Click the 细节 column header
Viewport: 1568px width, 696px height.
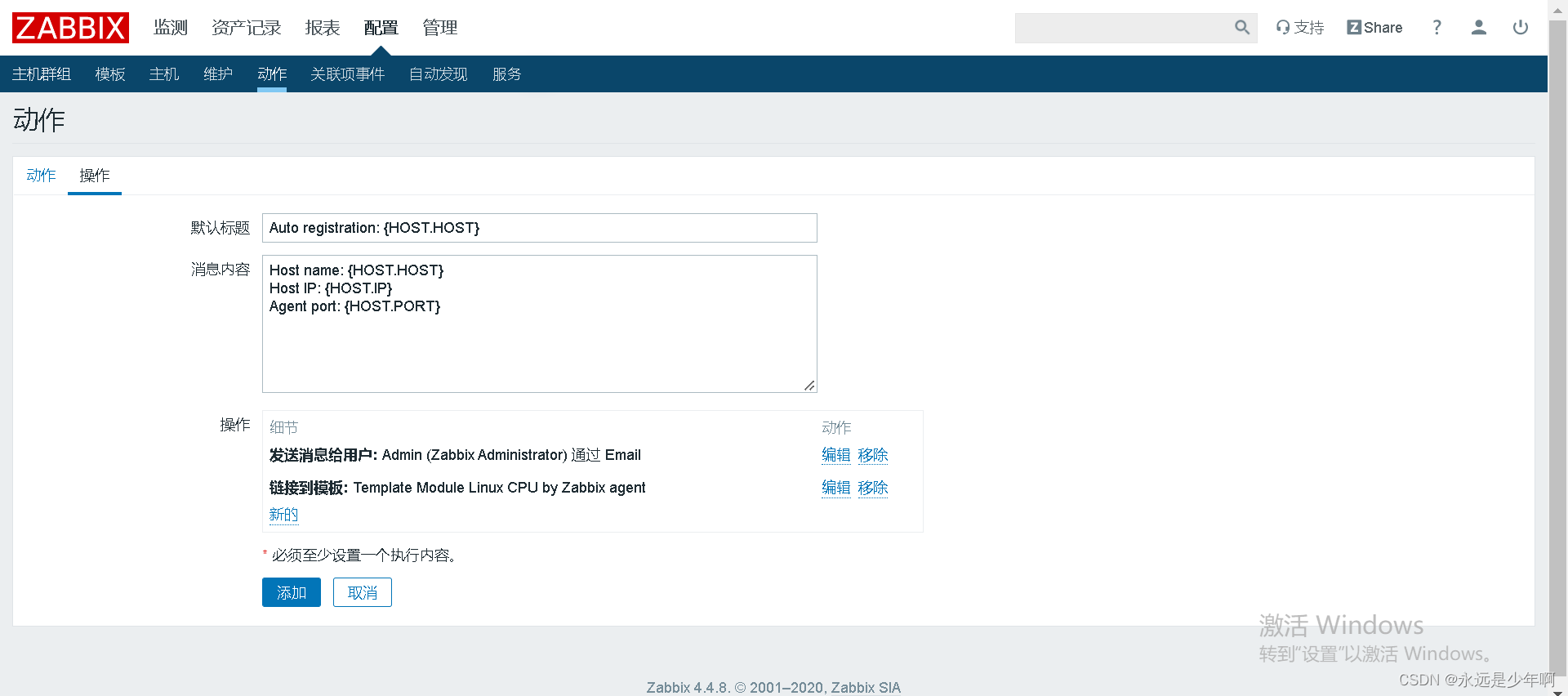(x=283, y=427)
